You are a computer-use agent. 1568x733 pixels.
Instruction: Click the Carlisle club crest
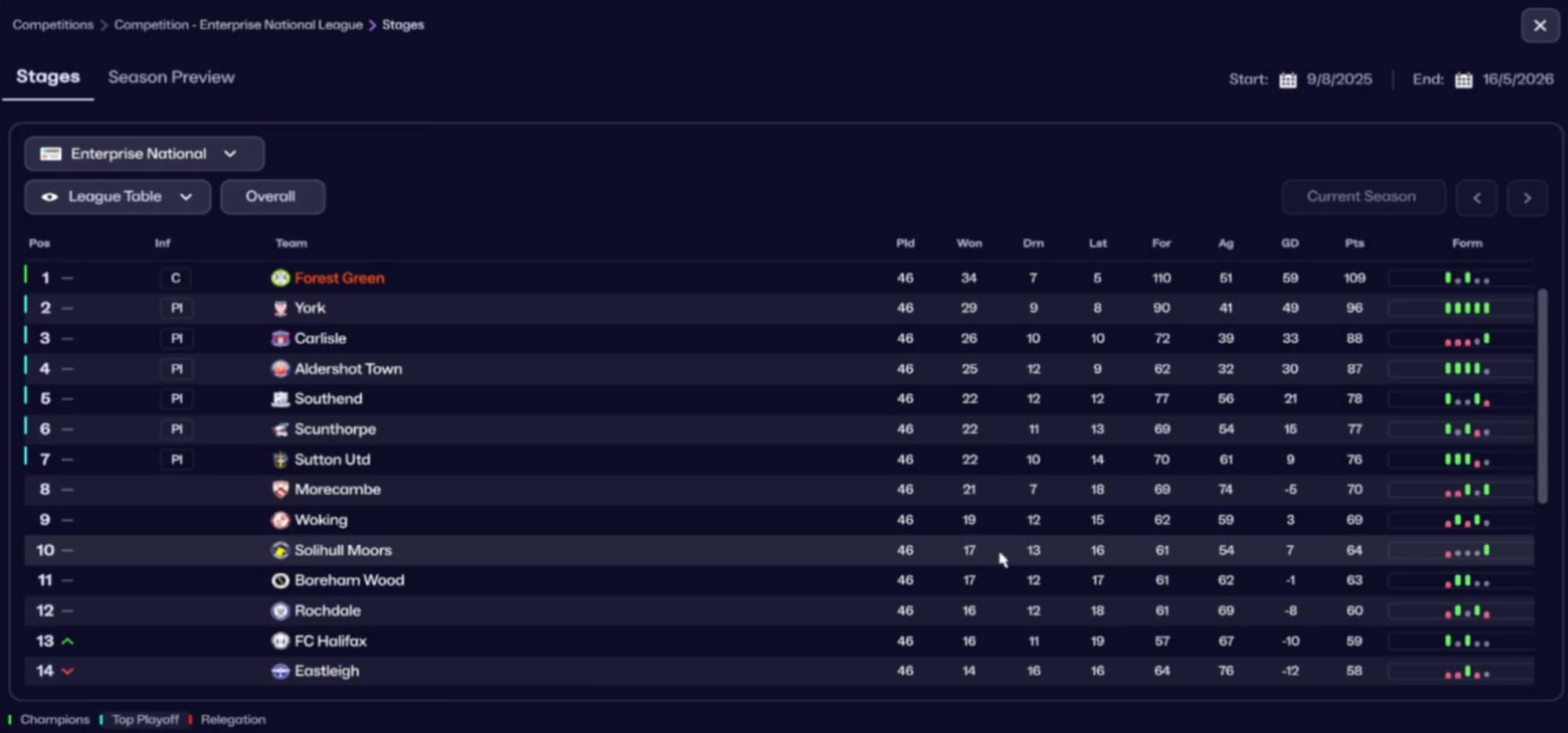point(280,338)
